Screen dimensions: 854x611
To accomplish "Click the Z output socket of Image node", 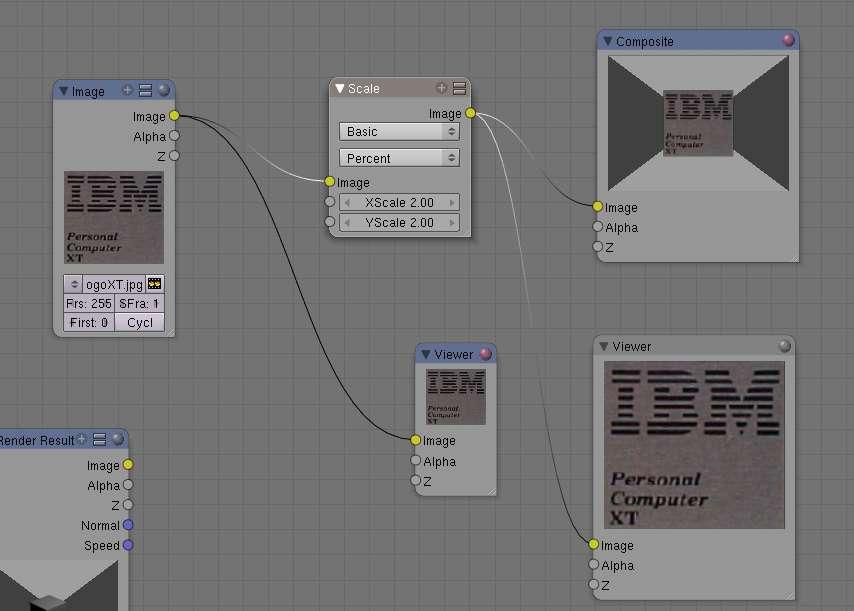I will click(174, 156).
